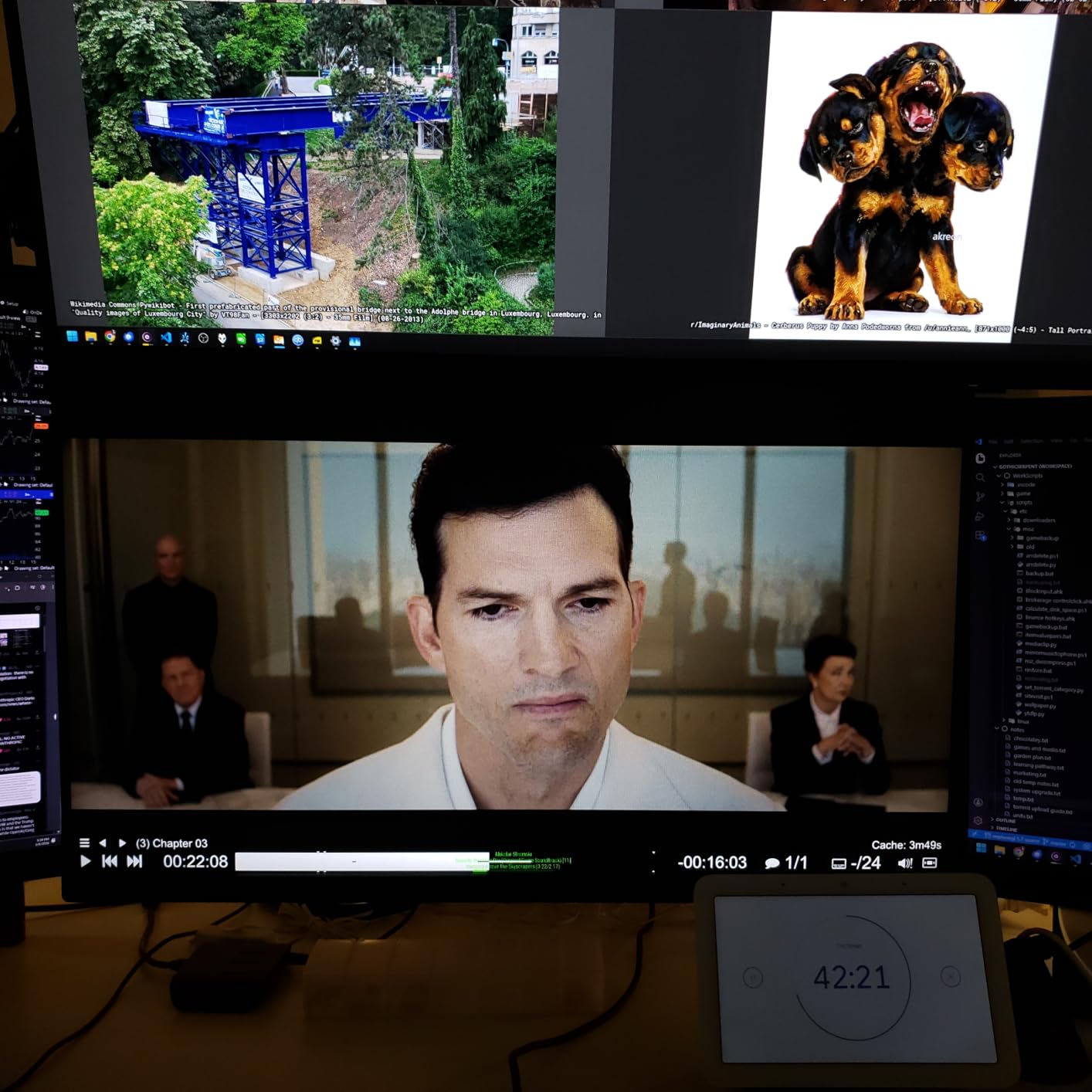The height and width of the screenshot is (1092, 1092).
Task: Skip to the next chapter
Action: (135, 862)
